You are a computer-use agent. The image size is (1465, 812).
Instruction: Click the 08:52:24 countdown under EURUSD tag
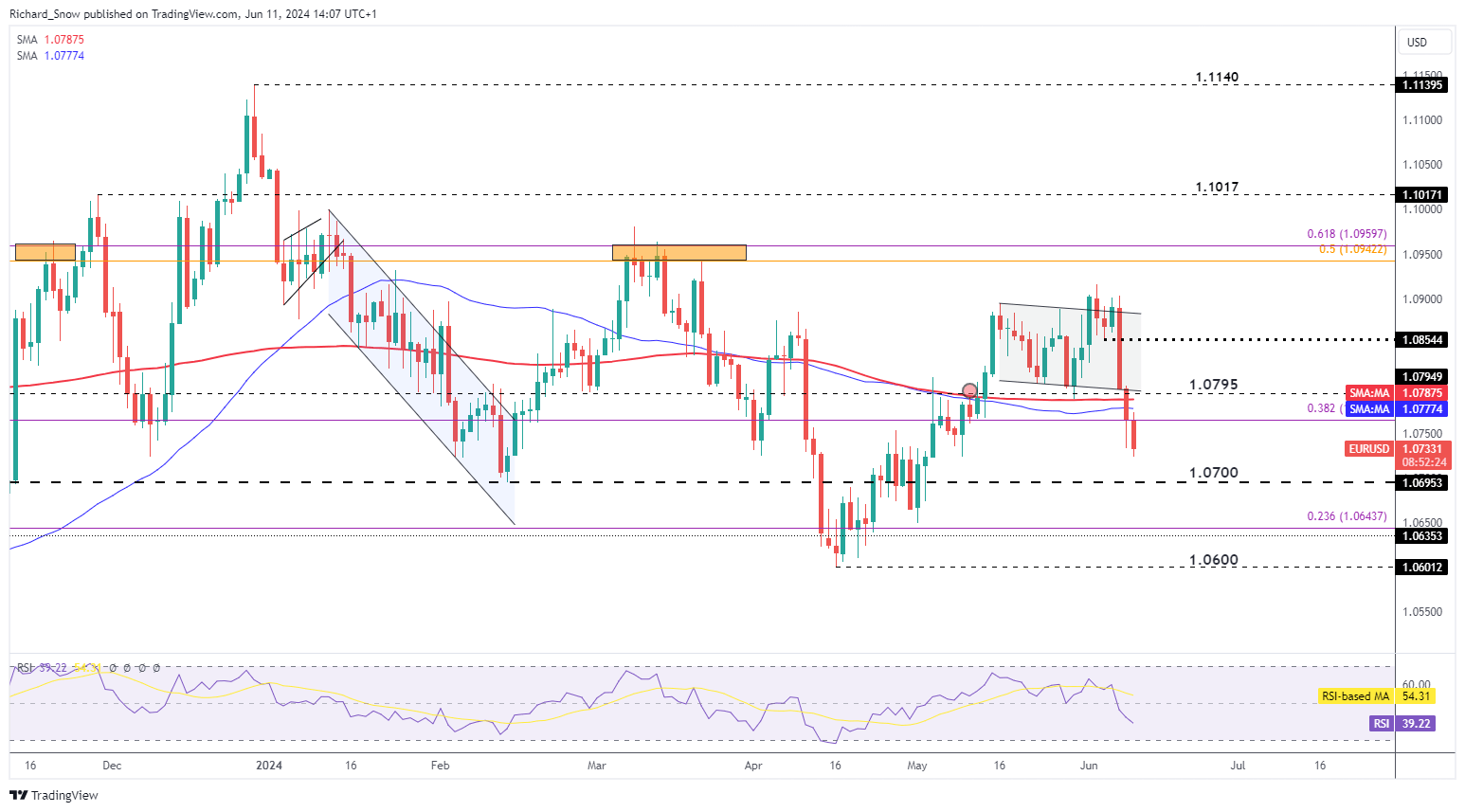(x=1424, y=462)
